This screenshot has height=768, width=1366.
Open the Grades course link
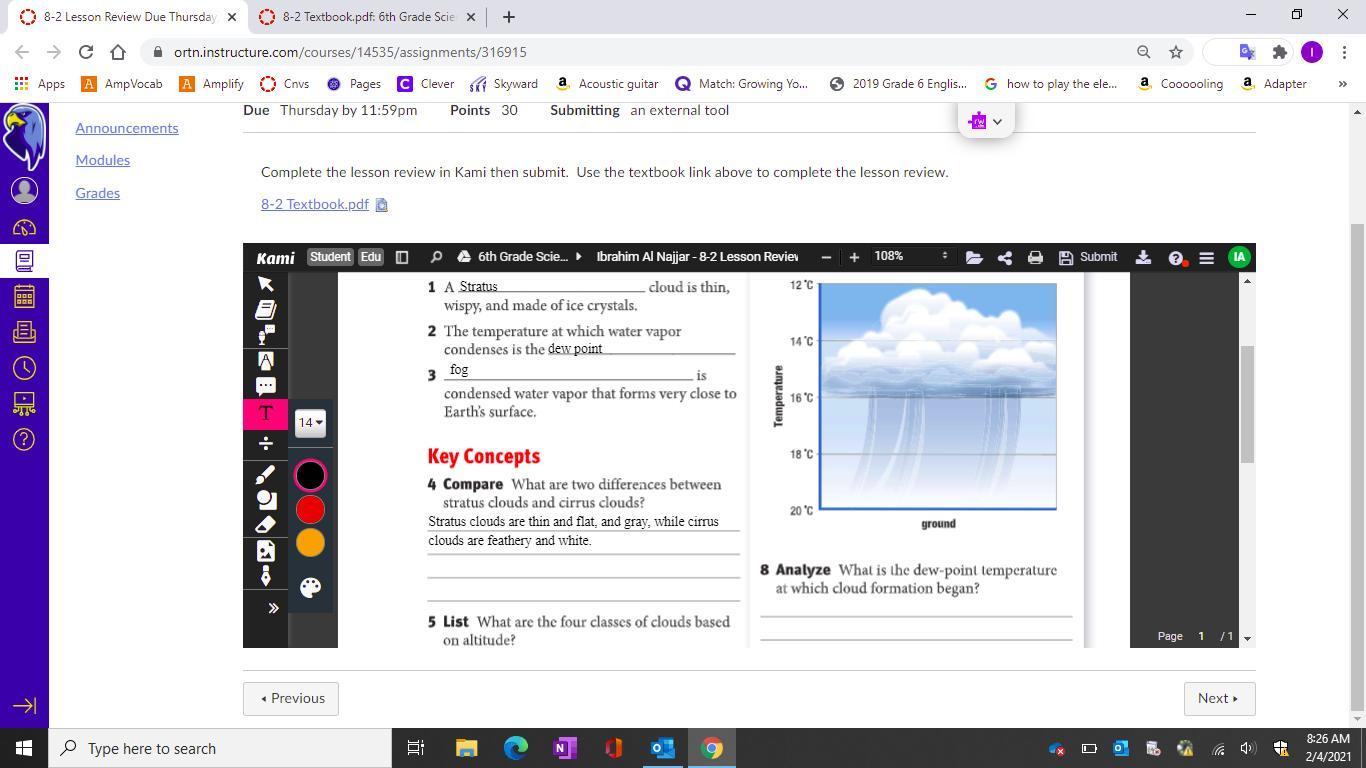98,193
